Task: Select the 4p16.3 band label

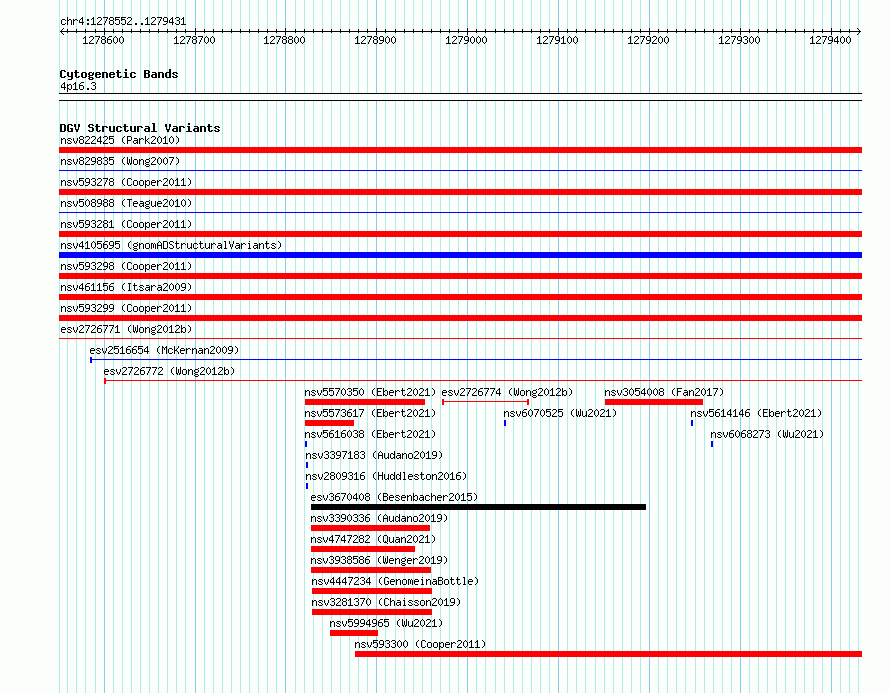Action: (78, 87)
